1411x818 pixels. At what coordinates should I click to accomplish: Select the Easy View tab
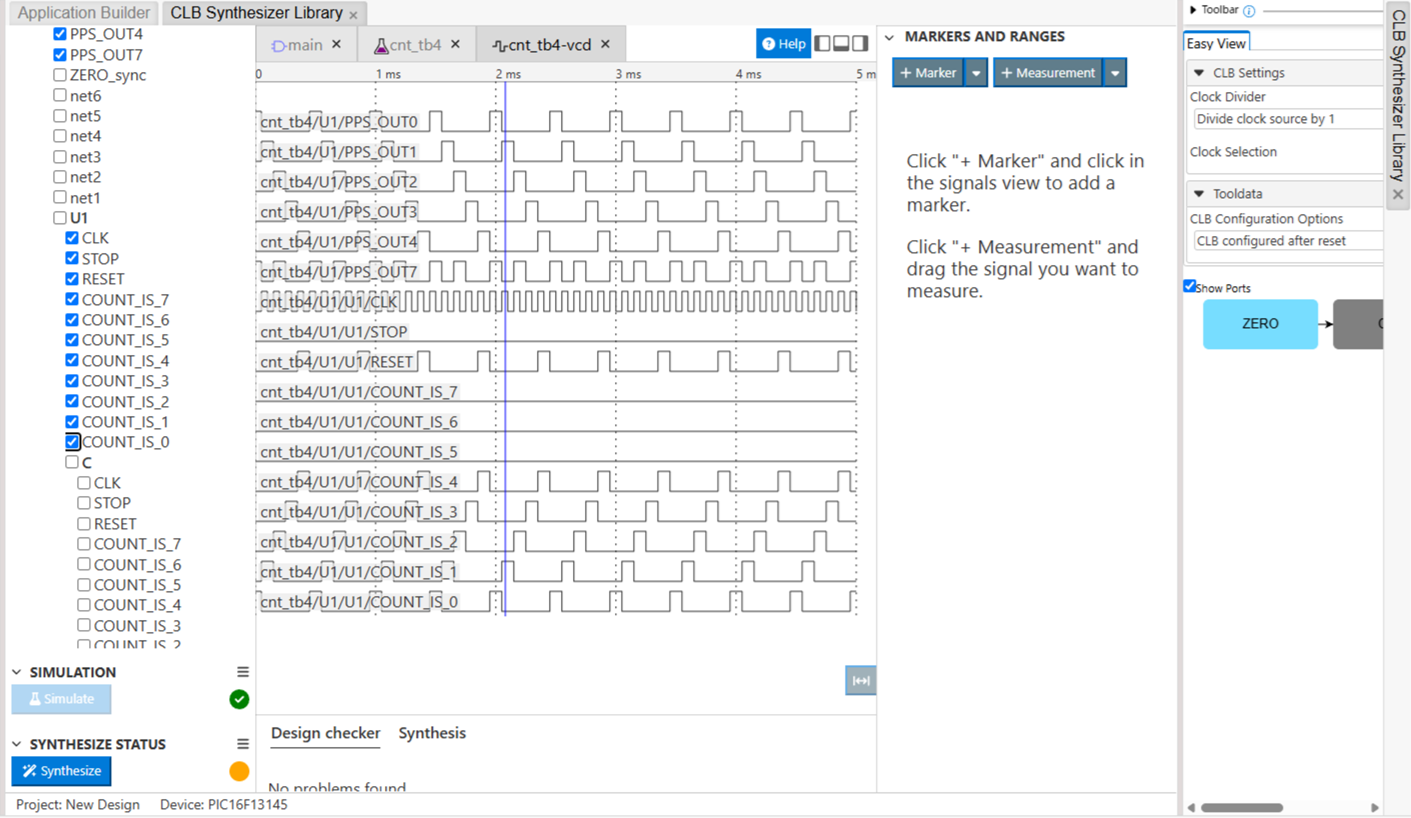pos(1216,43)
